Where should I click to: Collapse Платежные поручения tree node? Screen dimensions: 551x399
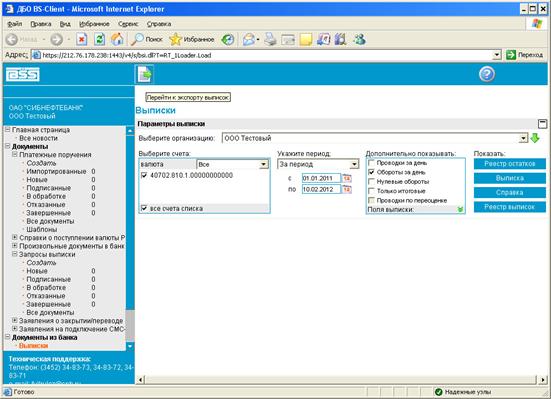click(x=15, y=154)
